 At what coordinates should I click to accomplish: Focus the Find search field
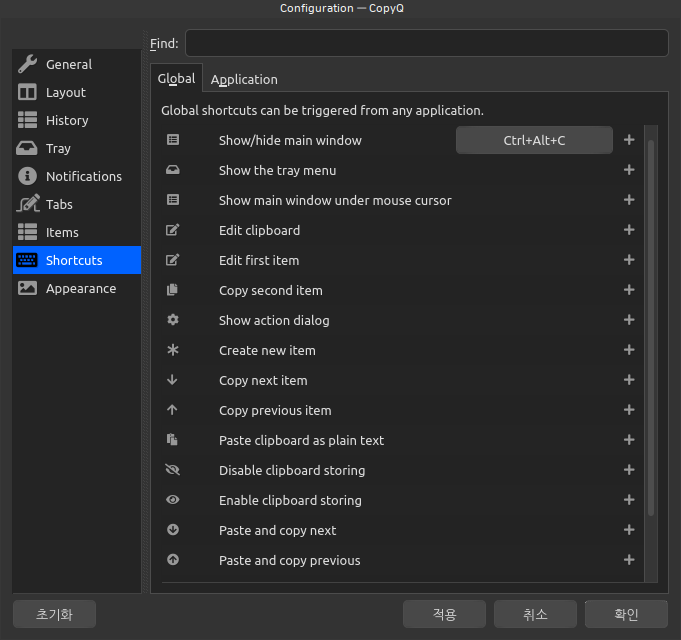pyautogui.click(x=426, y=43)
